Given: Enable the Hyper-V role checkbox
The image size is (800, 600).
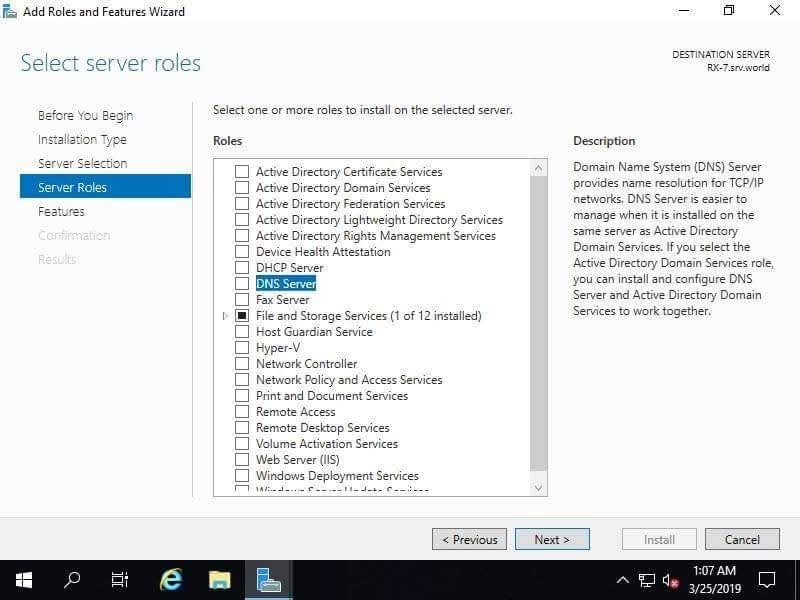Looking at the screenshot, I should click(x=242, y=347).
